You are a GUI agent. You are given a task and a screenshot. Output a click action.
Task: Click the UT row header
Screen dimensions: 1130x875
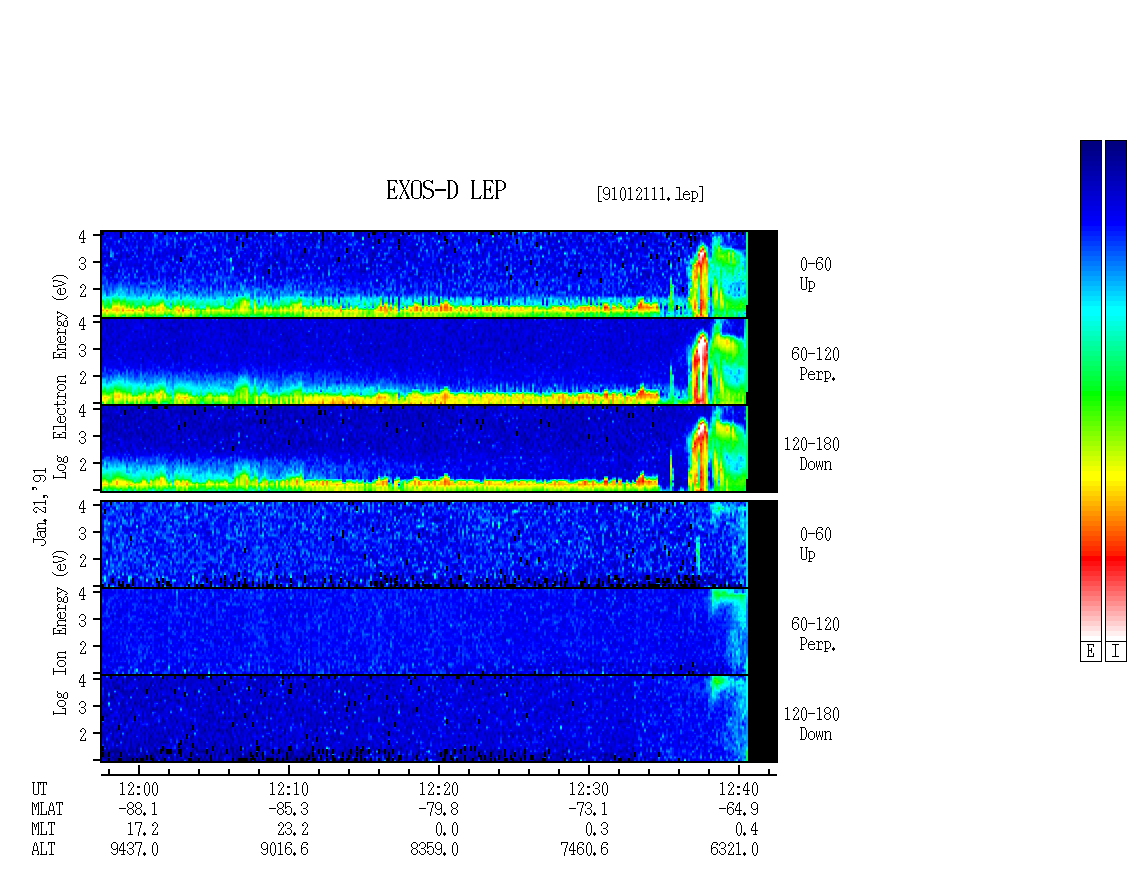point(40,789)
